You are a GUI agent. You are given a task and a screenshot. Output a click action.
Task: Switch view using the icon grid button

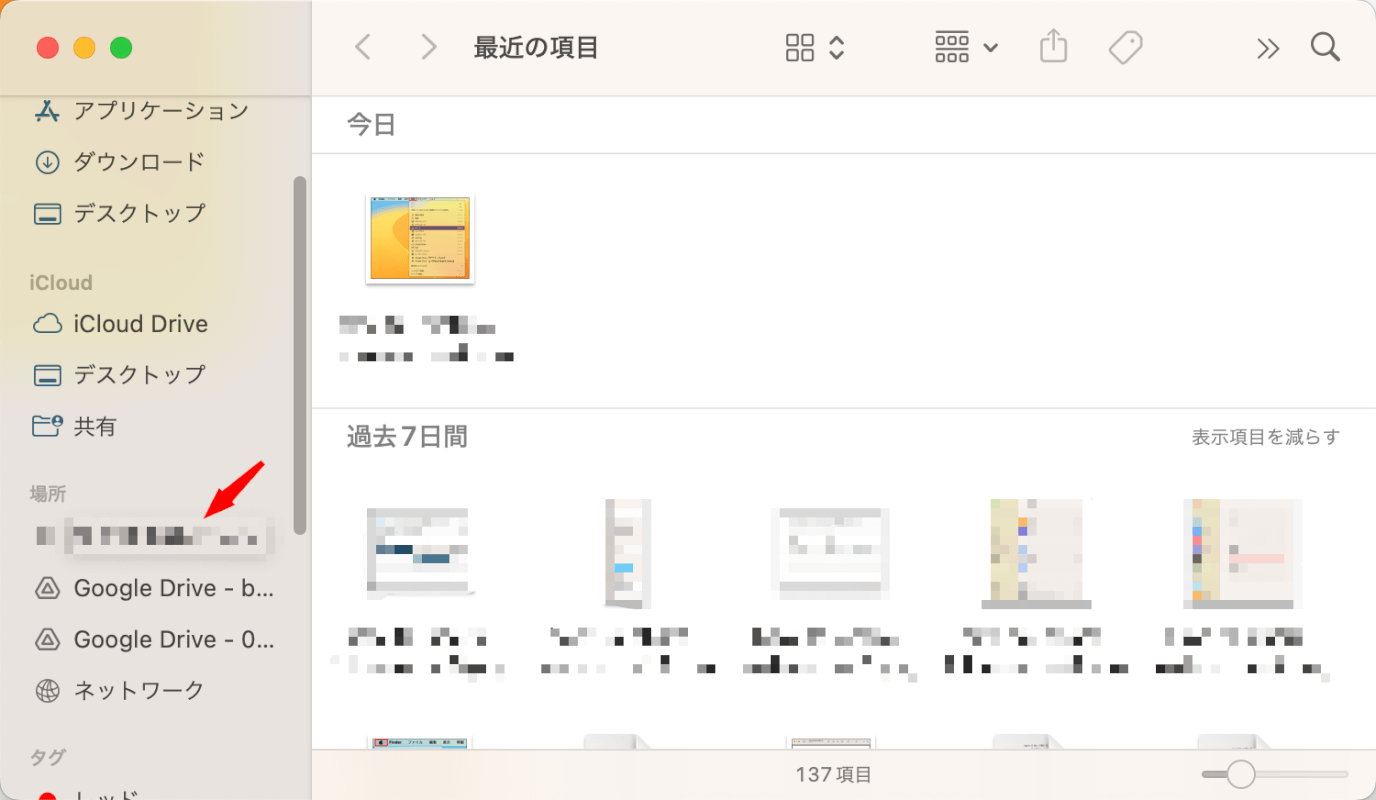[x=800, y=47]
